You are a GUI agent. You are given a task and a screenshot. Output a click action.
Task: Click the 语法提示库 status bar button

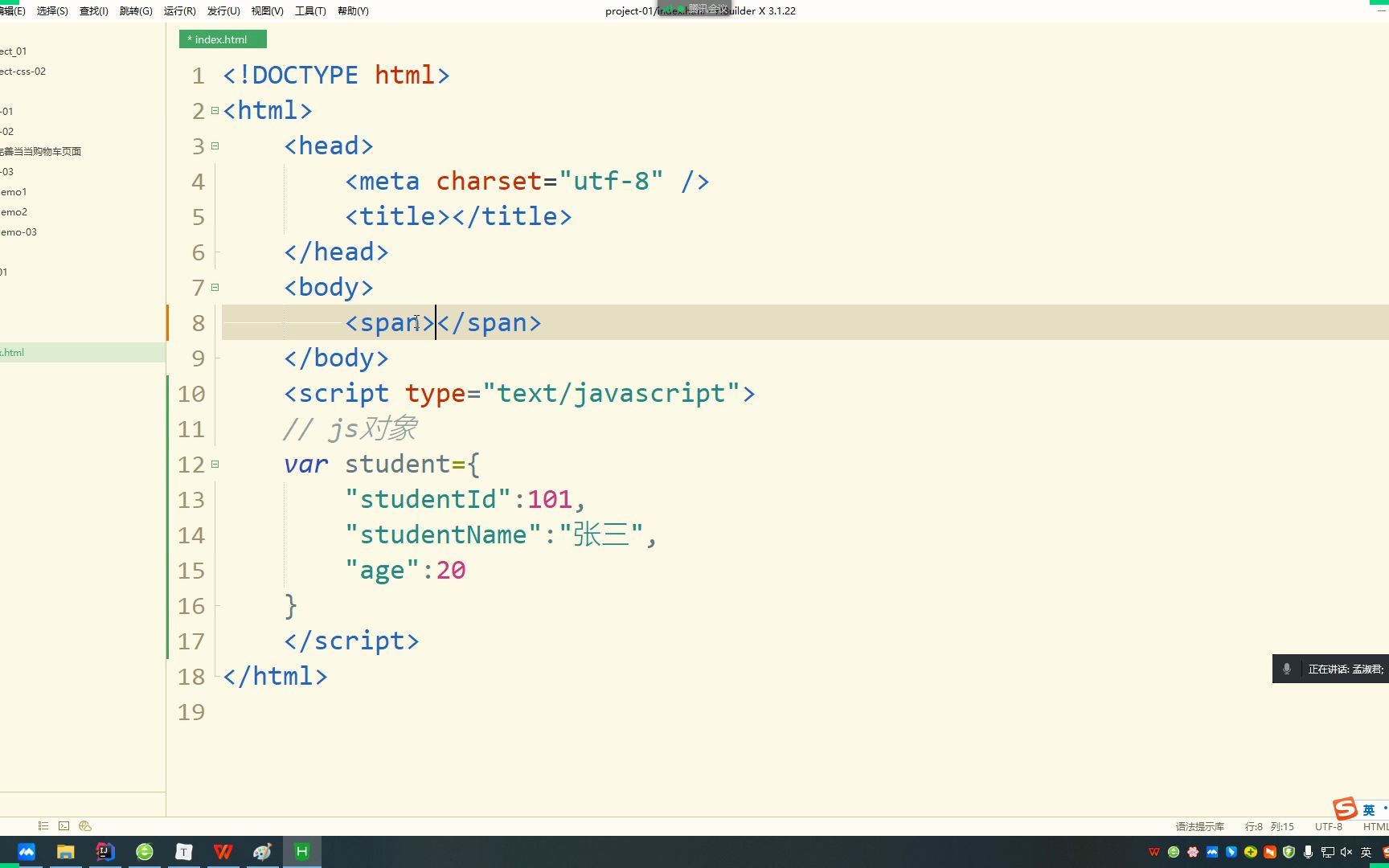click(x=1199, y=826)
